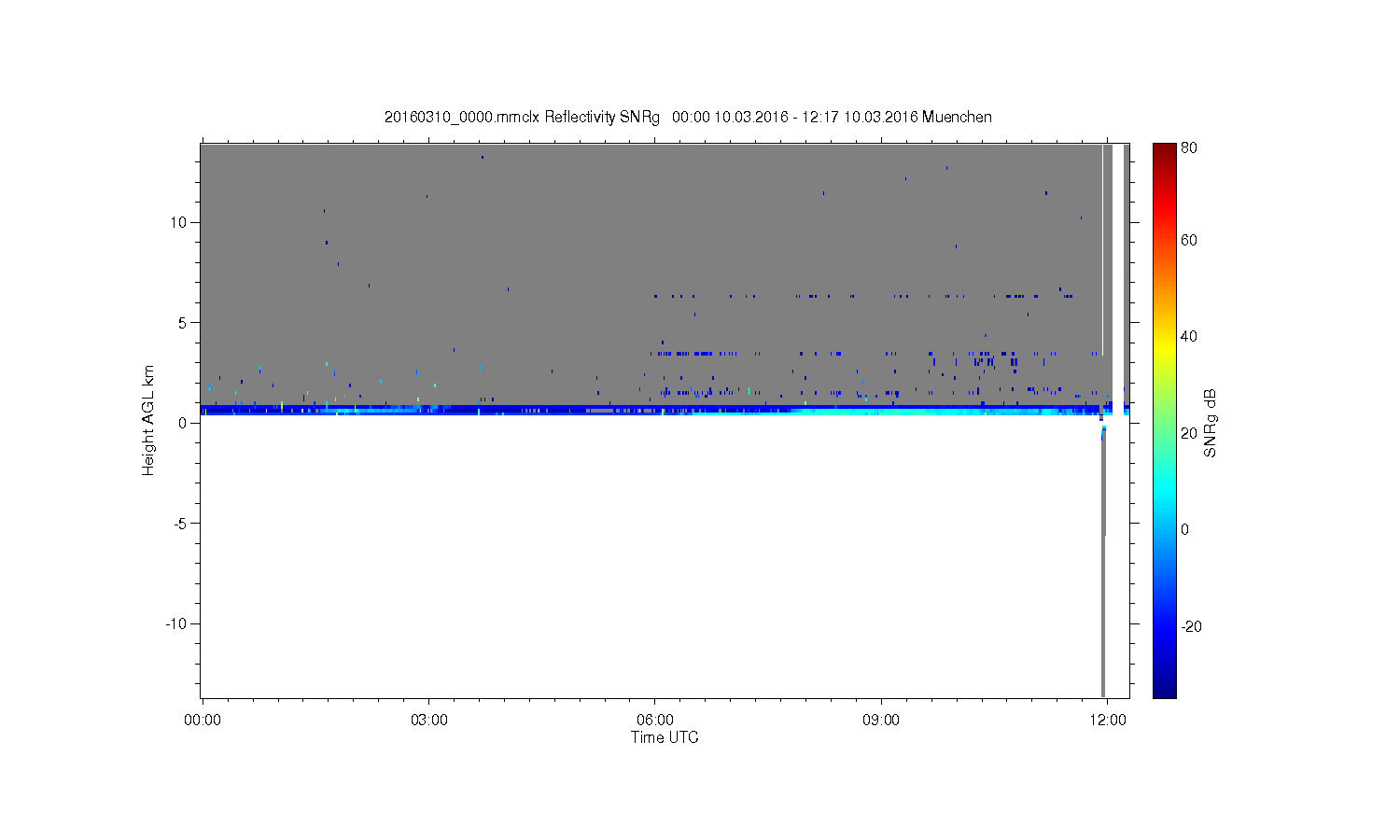The height and width of the screenshot is (840, 1400).
Task: Click the height axis tick label -5
Action: (x=181, y=524)
